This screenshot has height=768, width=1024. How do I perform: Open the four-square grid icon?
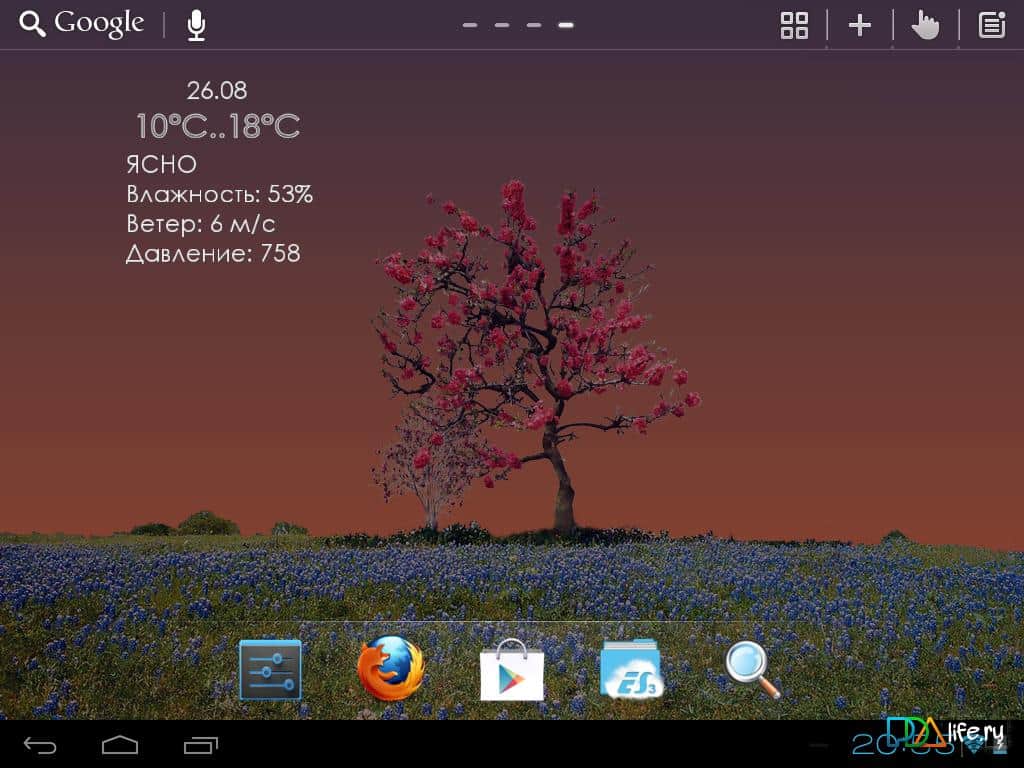[x=794, y=25]
